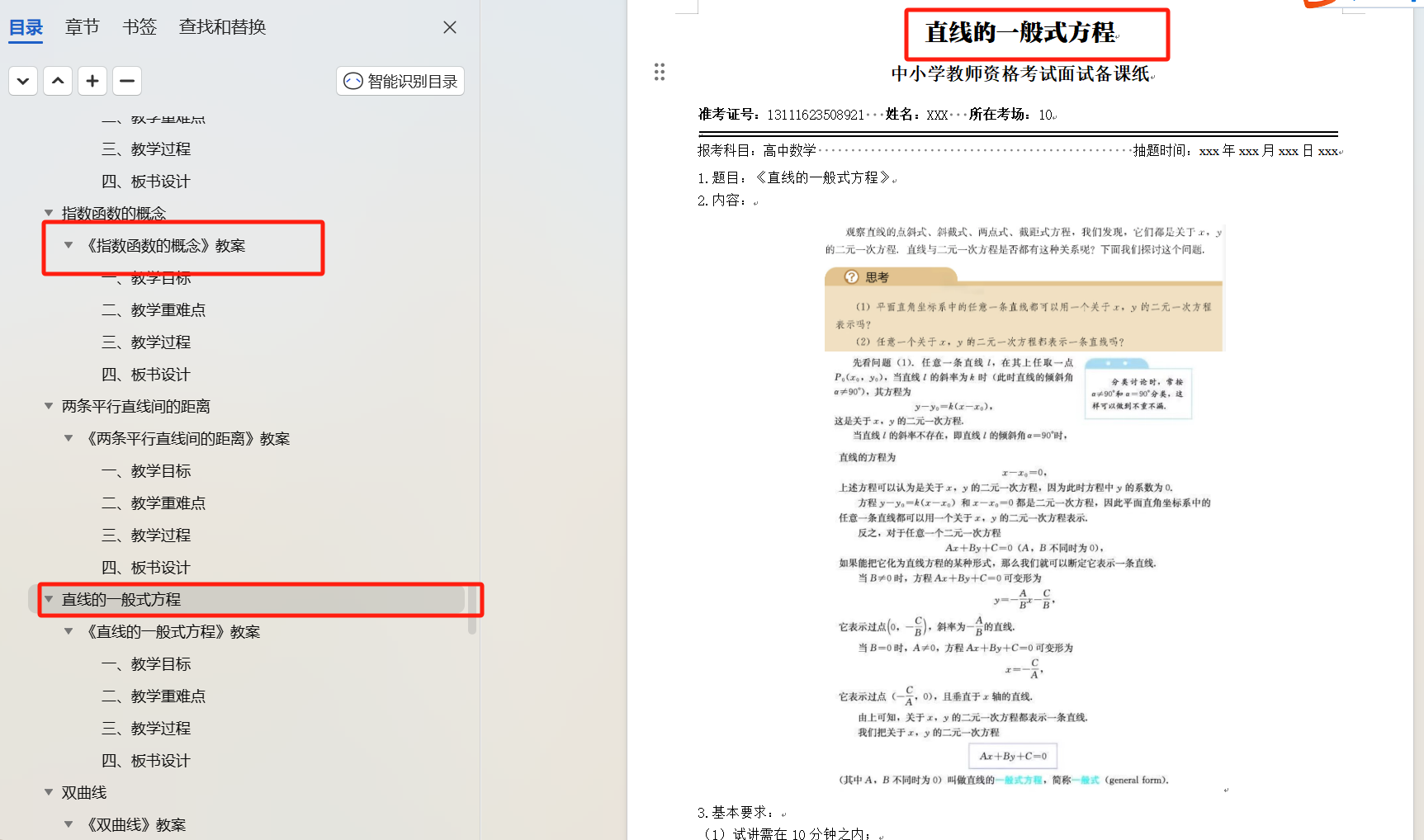Viewport: 1424px width, 840px height.
Task: Close the navigation pane with X
Action: (x=450, y=27)
